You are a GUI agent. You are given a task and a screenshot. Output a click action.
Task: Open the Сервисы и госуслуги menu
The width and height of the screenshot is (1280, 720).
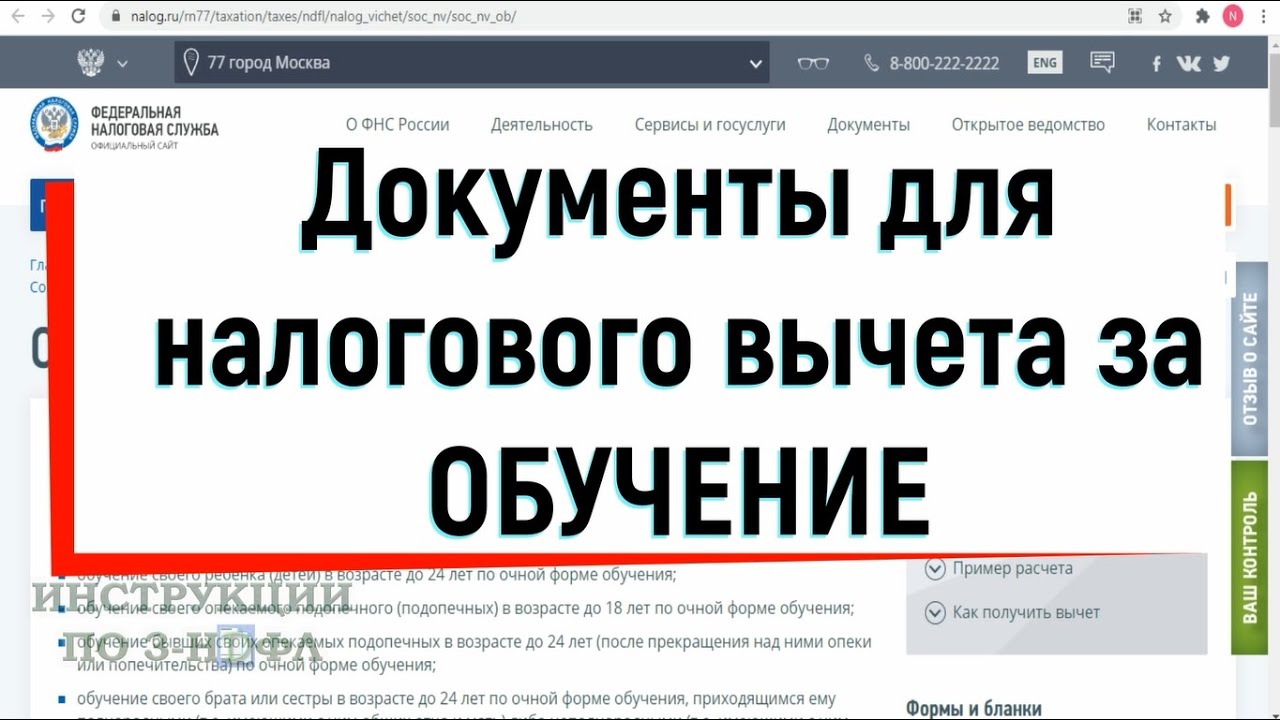[x=710, y=125]
